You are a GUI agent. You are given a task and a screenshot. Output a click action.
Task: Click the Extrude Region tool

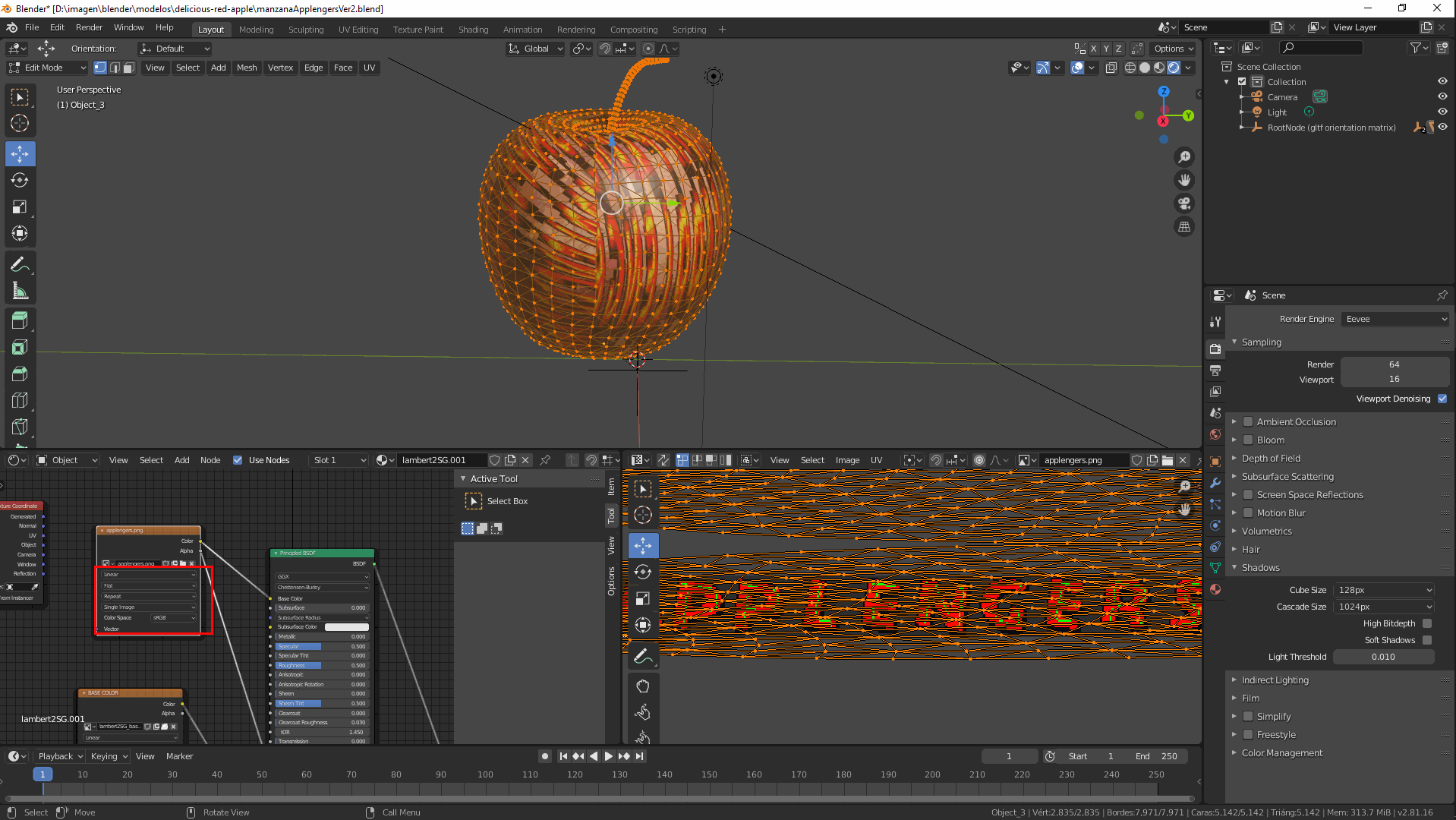coord(20,320)
